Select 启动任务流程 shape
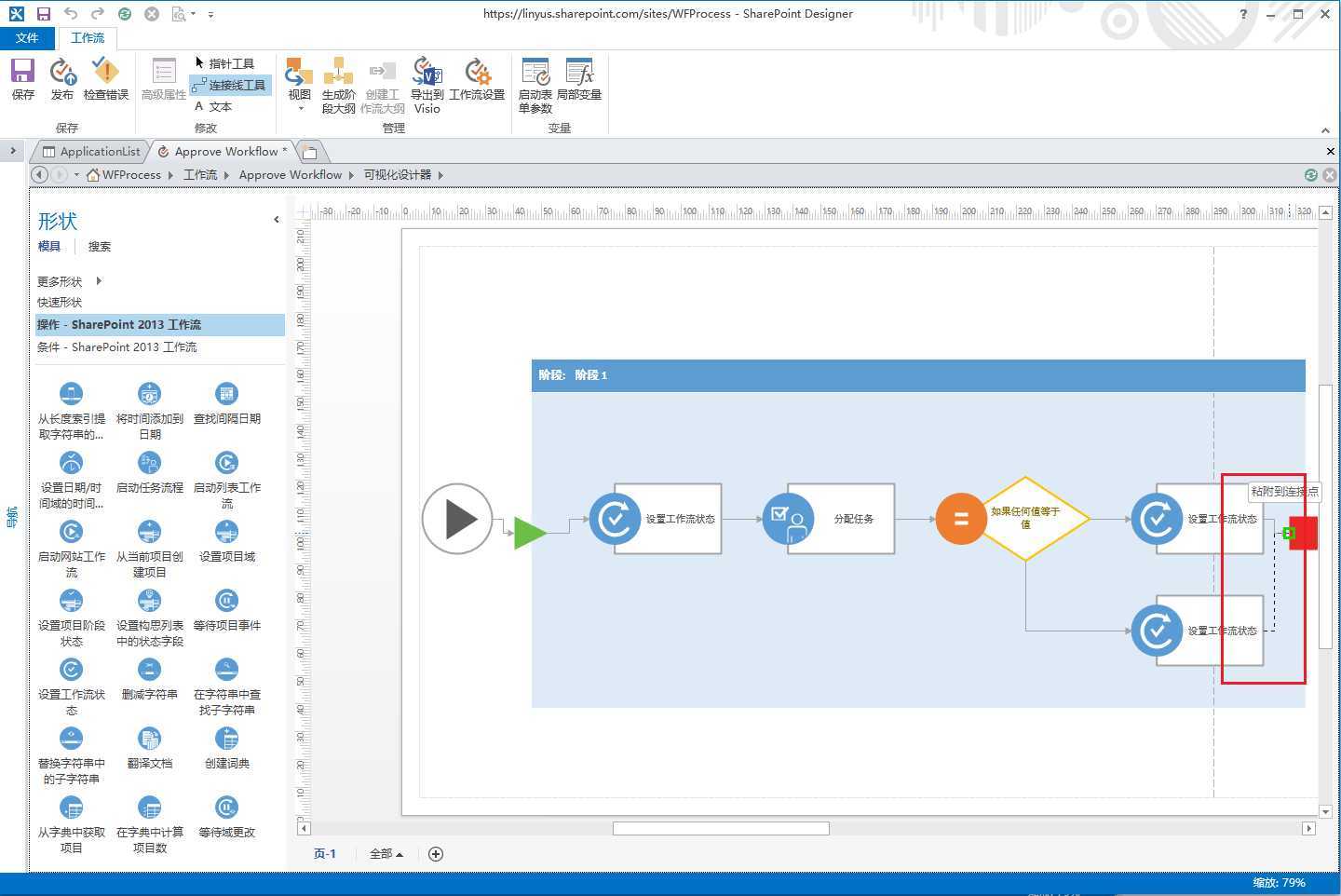The height and width of the screenshot is (896, 1341). click(149, 472)
